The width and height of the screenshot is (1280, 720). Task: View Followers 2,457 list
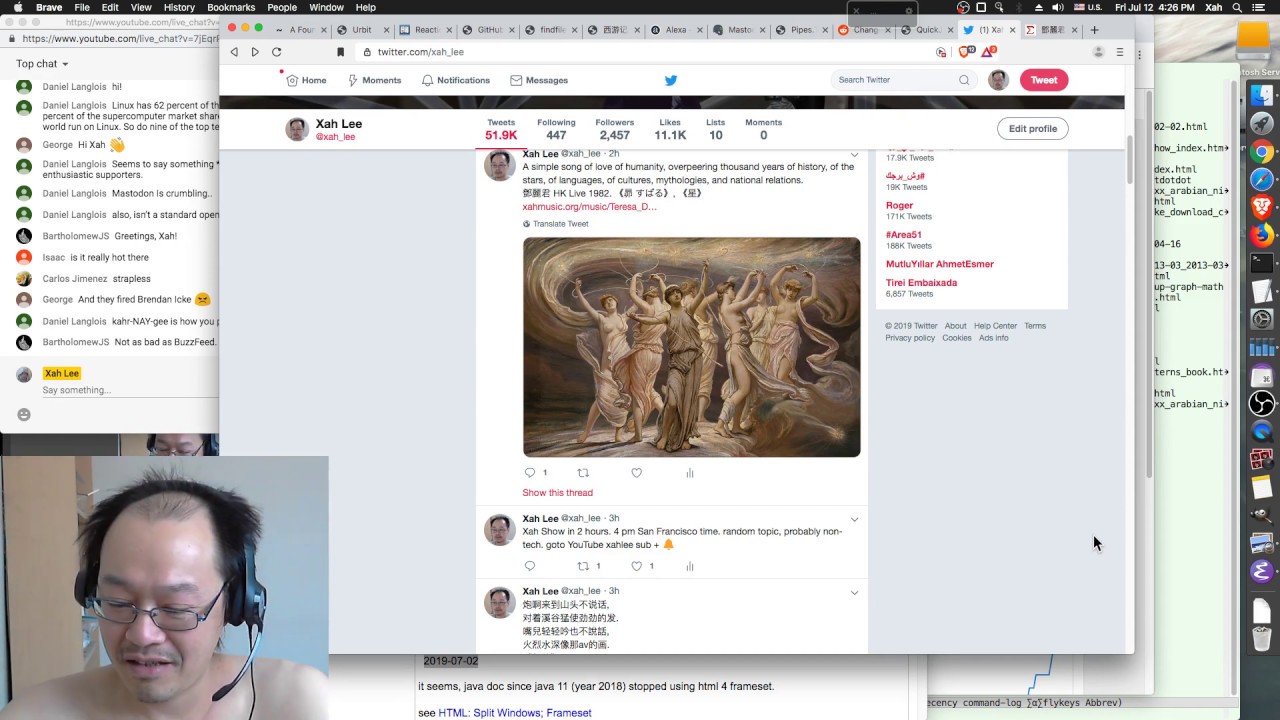pyautogui.click(x=614, y=129)
